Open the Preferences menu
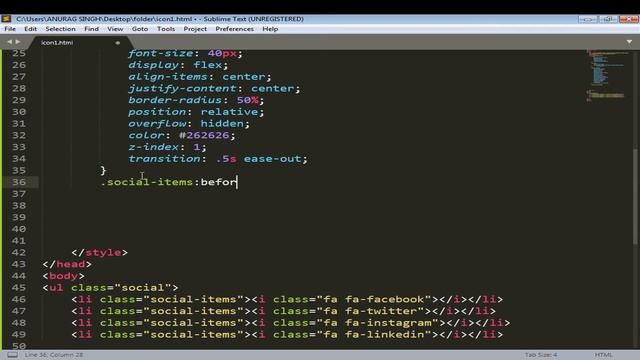The width and height of the screenshot is (640, 360). click(x=234, y=29)
